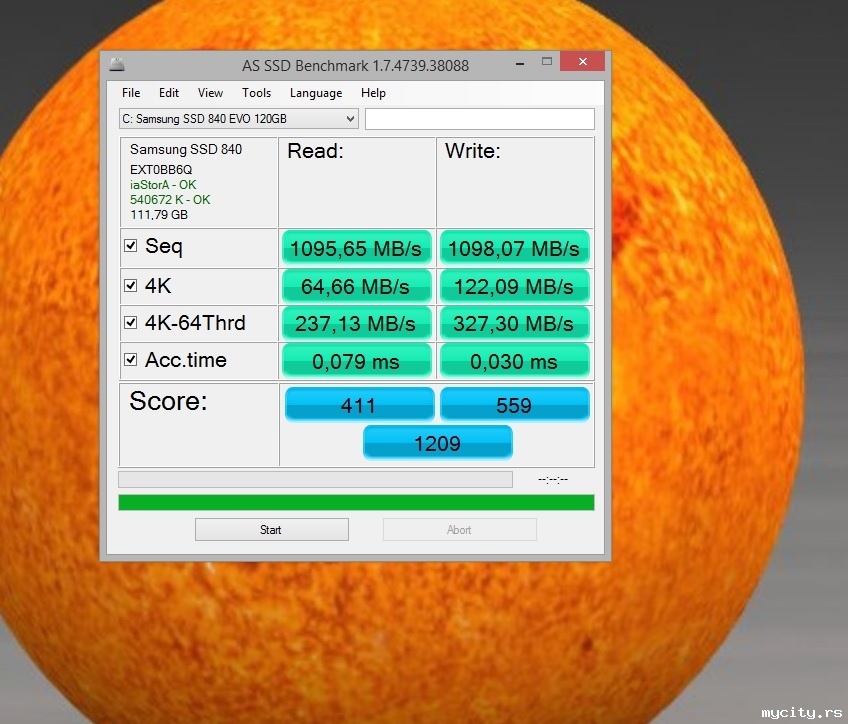Viewport: 848px width, 724px height.
Task: Open the Language menu
Action: click(316, 93)
